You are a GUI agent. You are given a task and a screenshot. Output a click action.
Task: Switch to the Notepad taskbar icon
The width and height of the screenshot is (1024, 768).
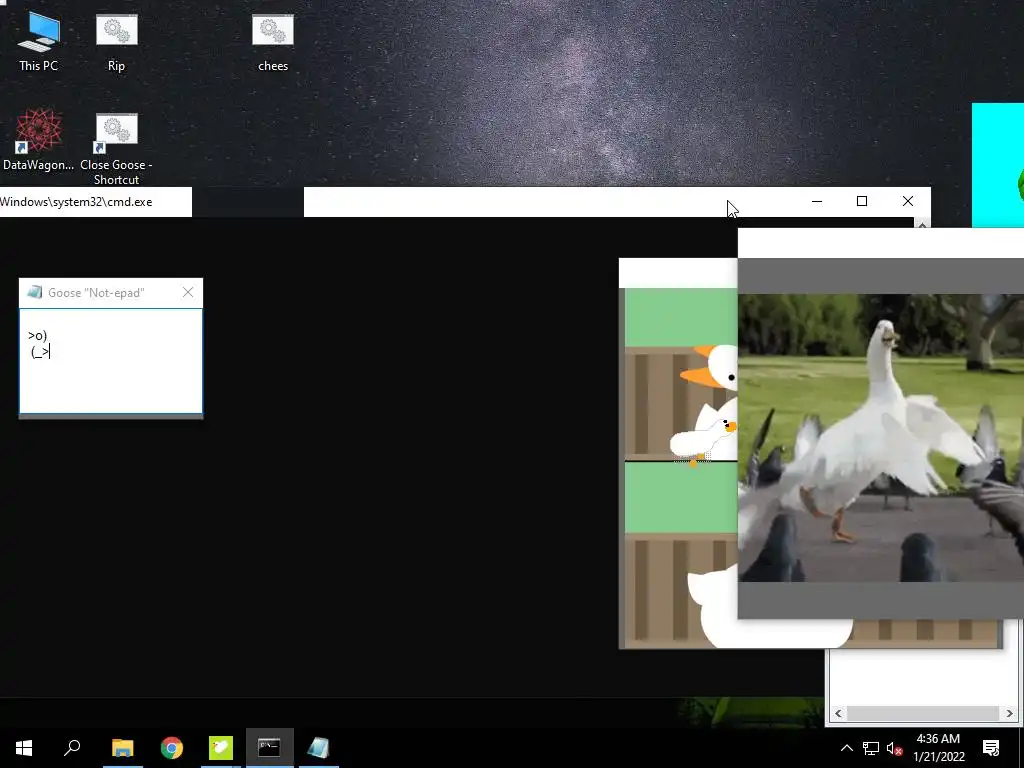(318, 748)
